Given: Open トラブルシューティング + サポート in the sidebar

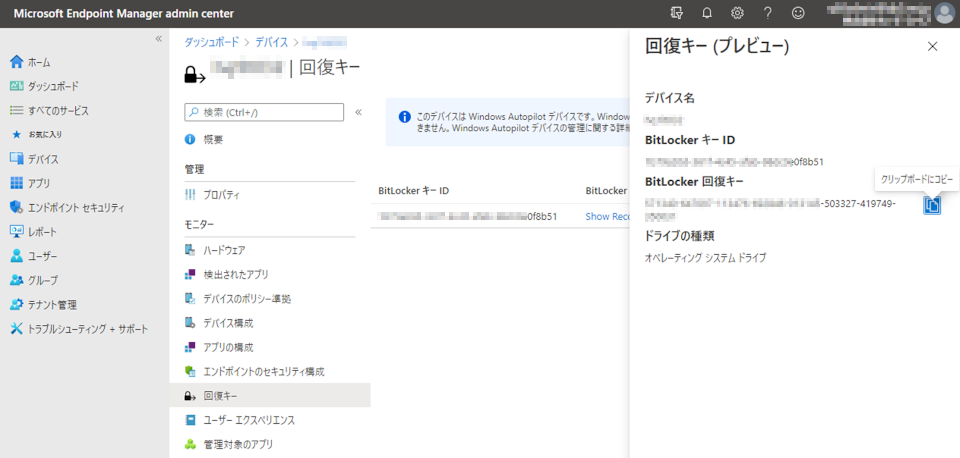Looking at the screenshot, I should point(79,329).
